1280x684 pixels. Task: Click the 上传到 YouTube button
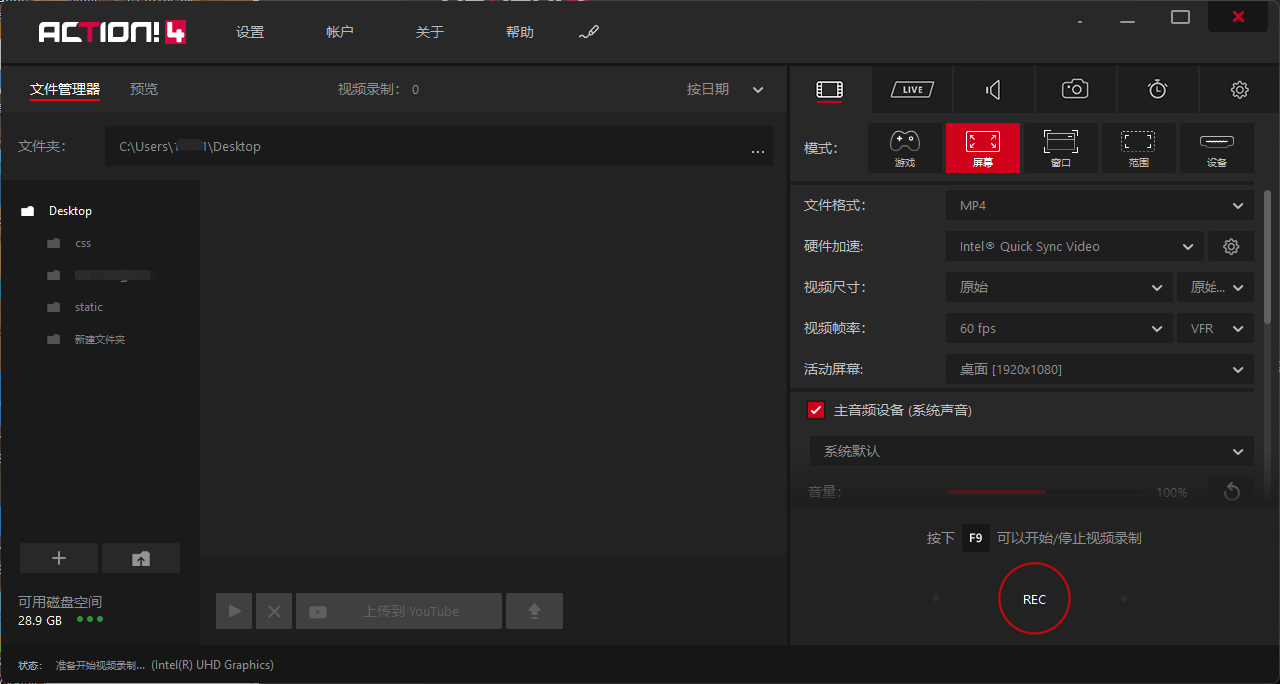point(398,610)
